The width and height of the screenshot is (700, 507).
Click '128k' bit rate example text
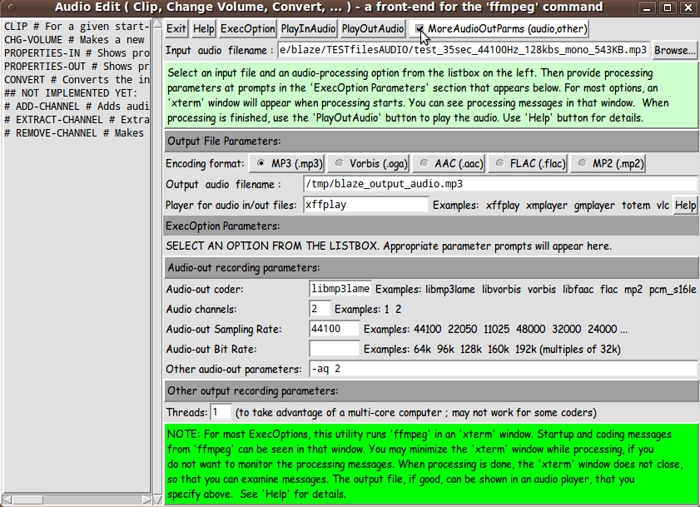point(471,349)
